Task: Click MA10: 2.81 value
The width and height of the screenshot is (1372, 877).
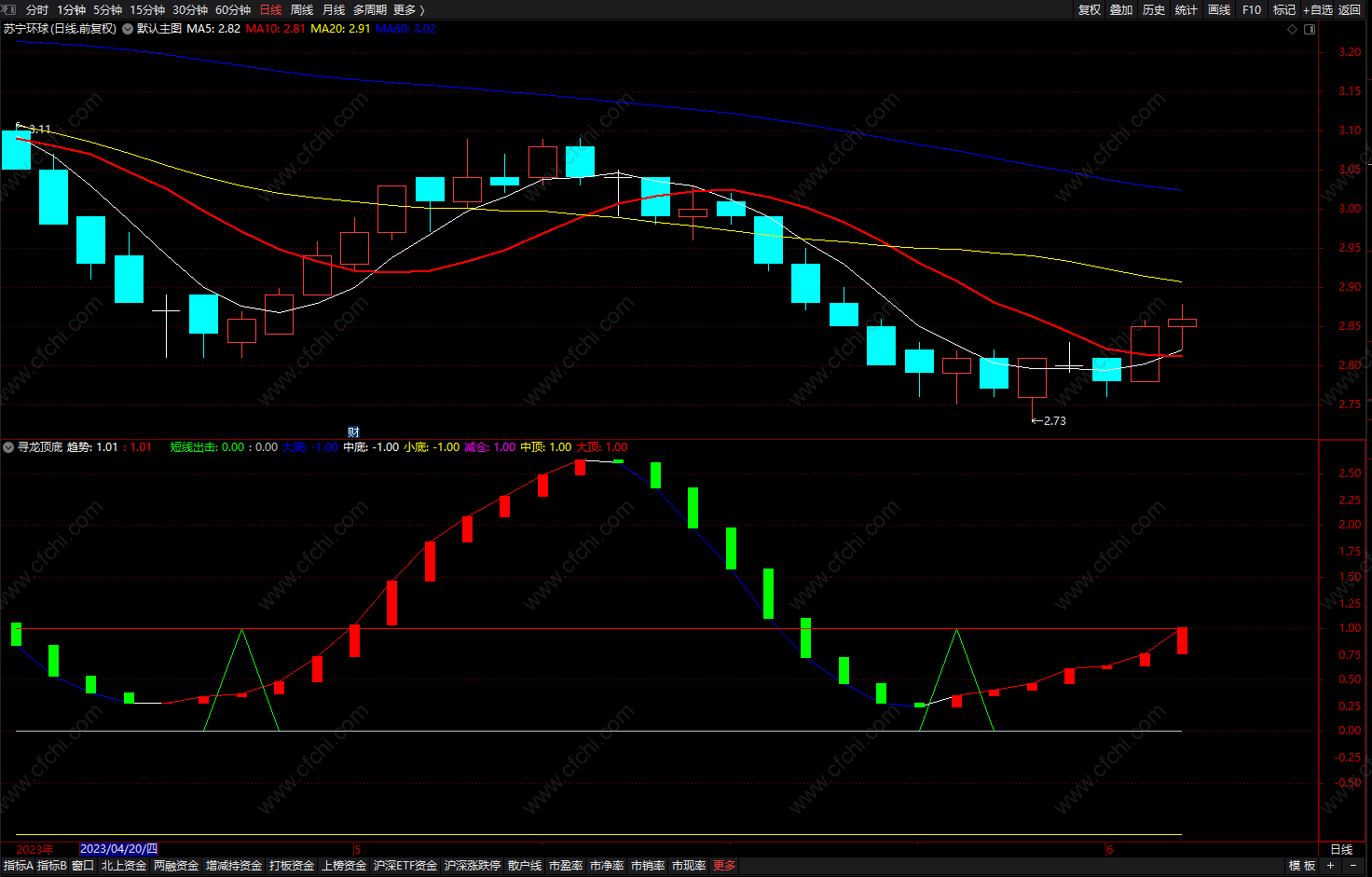Action: coord(275,29)
